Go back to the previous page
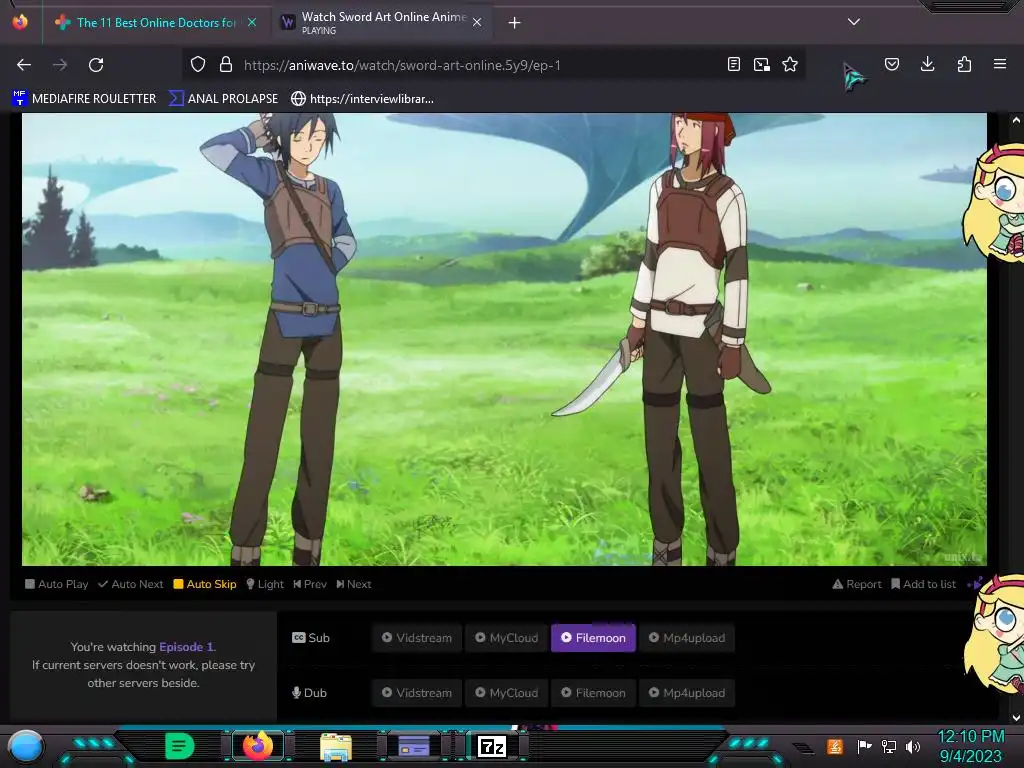 24,65
